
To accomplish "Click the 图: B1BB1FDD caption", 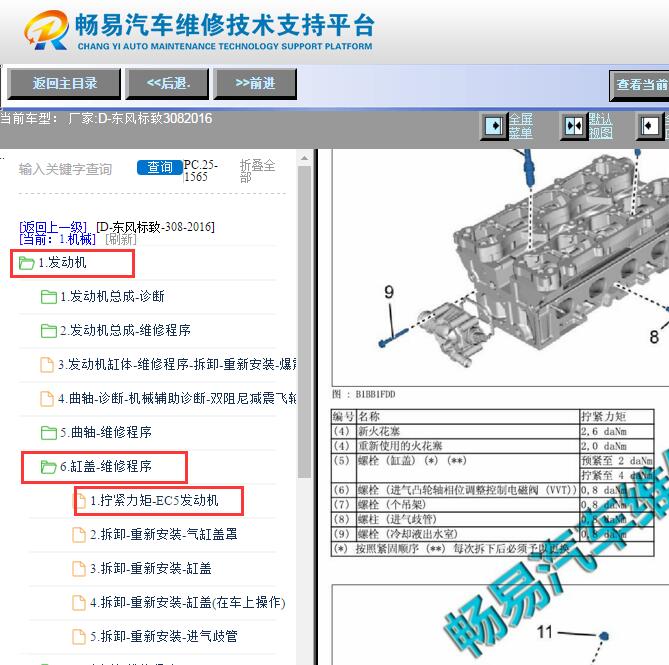I will [364, 394].
